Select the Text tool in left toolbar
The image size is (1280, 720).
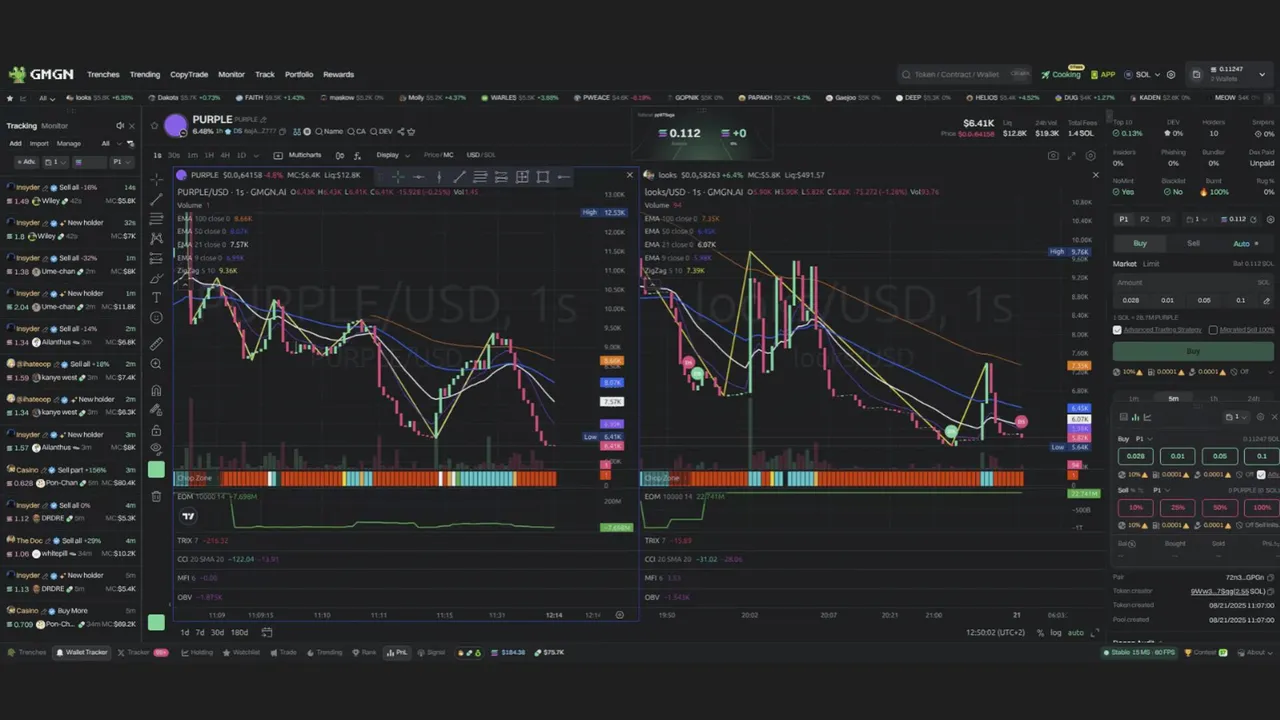tap(156, 298)
